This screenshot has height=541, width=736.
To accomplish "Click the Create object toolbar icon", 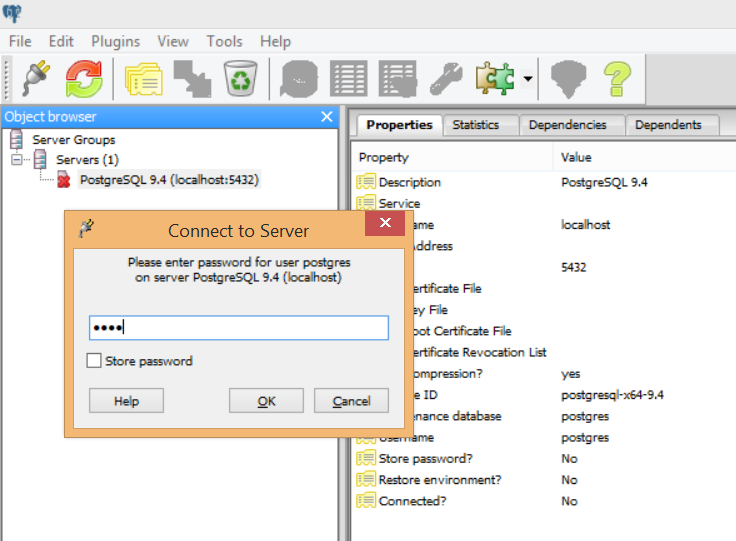I will tap(192, 79).
